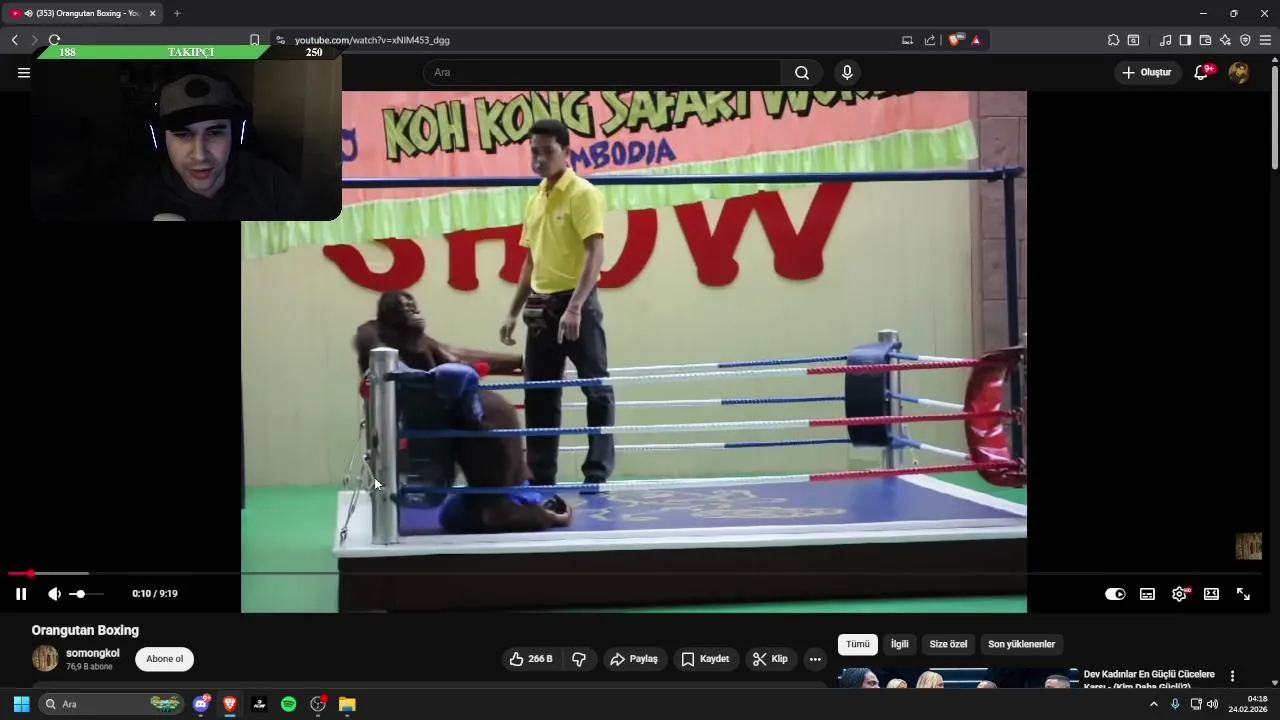
Task: Click the page vertical scrollbar
Action: pos(1275,118)
